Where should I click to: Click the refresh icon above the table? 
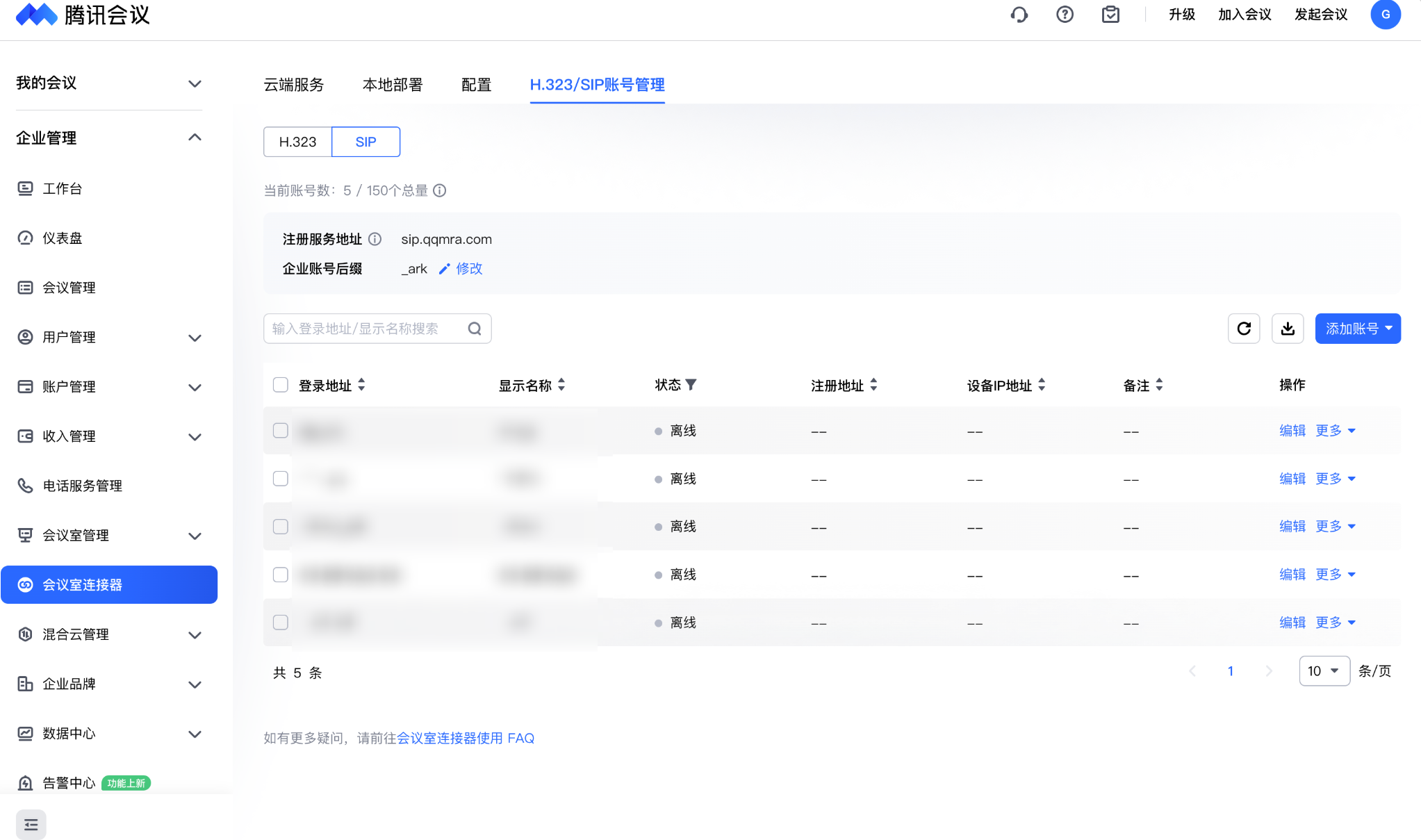point(1244,329)
